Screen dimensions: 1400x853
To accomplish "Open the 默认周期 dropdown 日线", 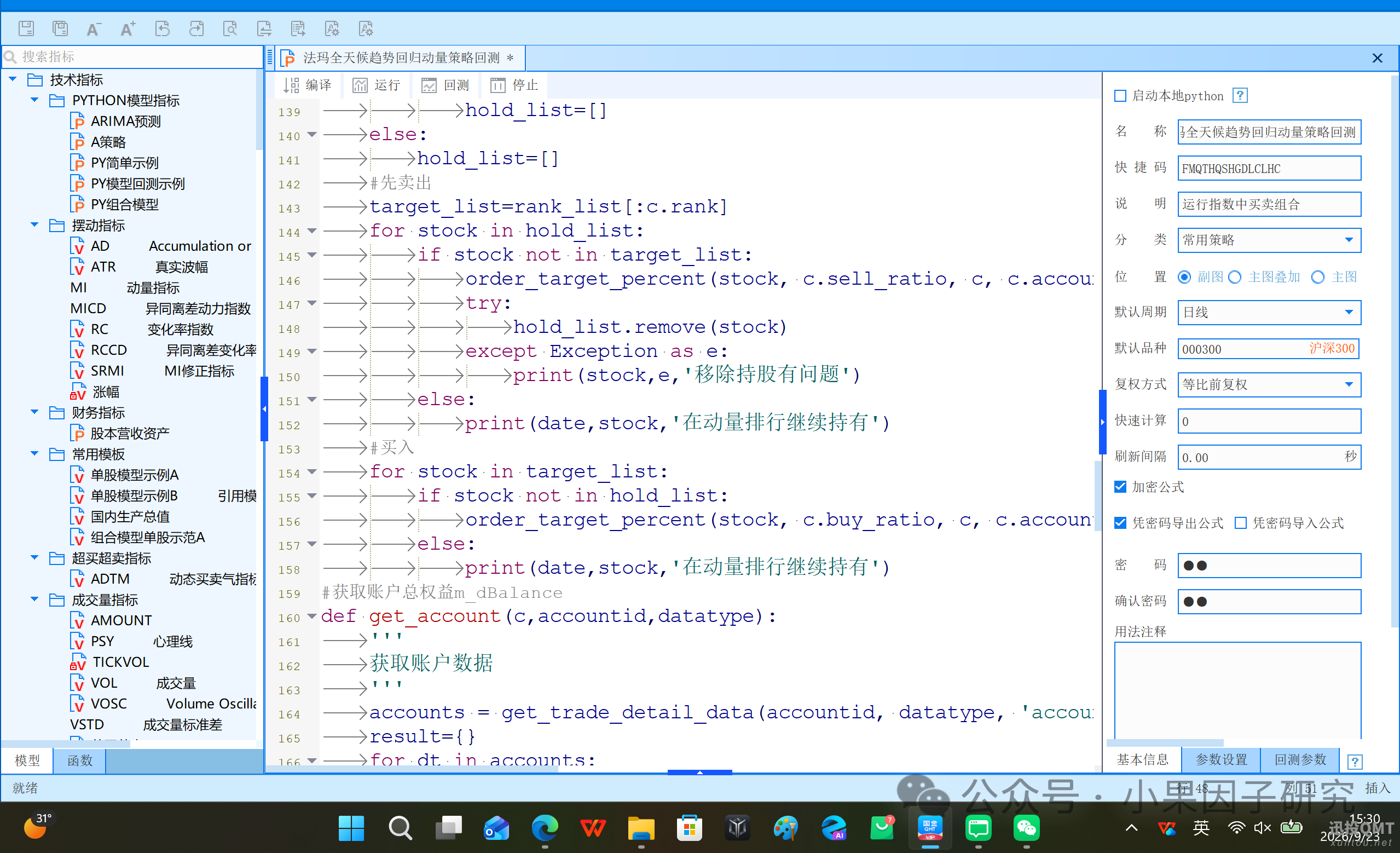I will (1269, 313).
